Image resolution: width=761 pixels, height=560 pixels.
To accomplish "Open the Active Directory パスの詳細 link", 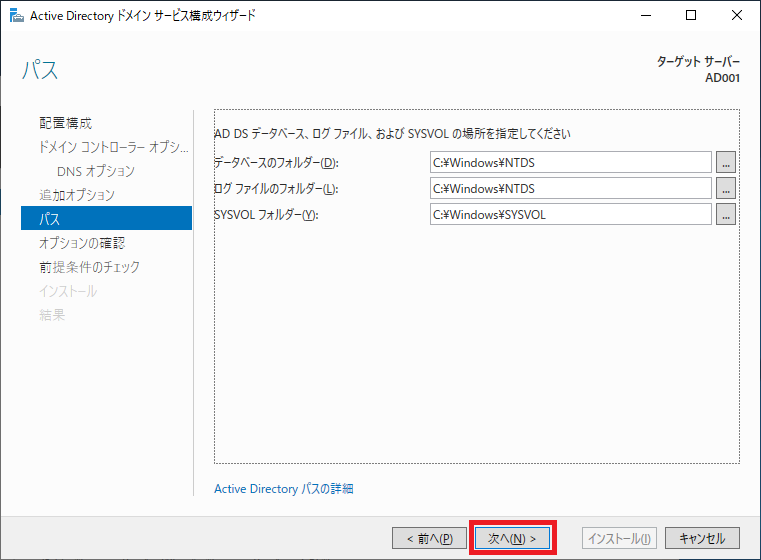I will tap(284, 489).
